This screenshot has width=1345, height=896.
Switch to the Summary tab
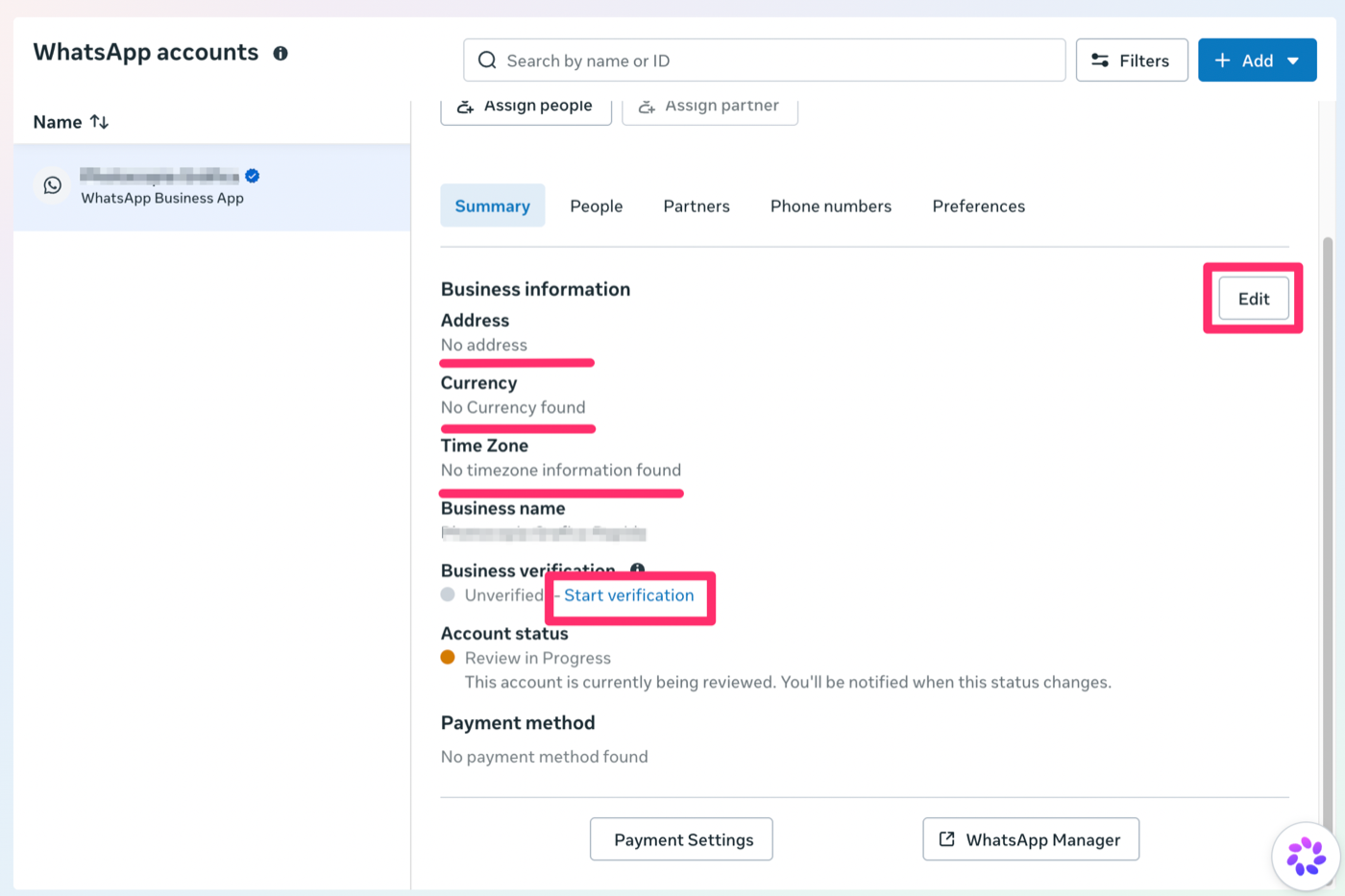(x=493, y=206)
